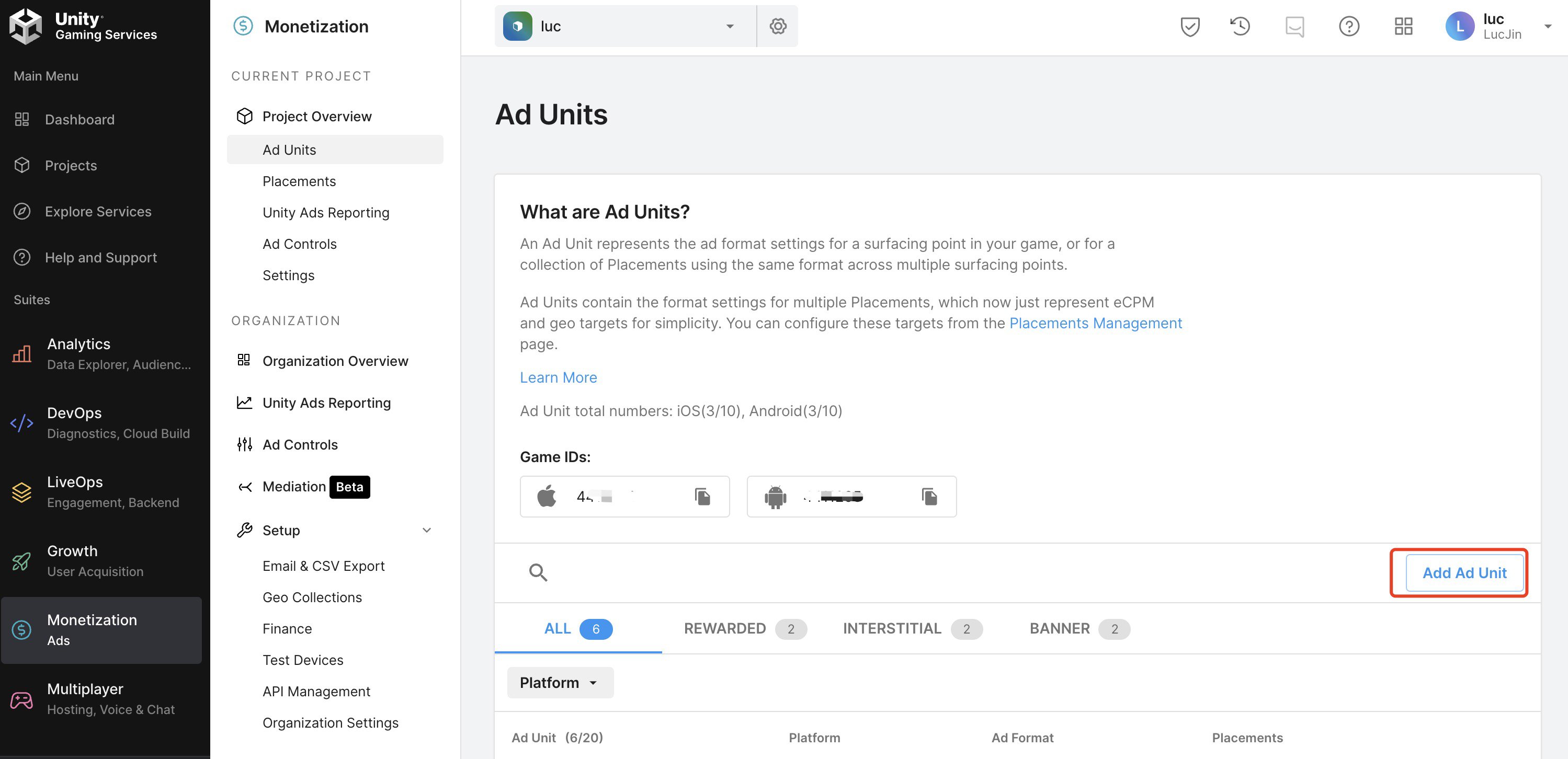1568x759 pixels.
Task: Click the Learn More link
Action: pos(558,377)
